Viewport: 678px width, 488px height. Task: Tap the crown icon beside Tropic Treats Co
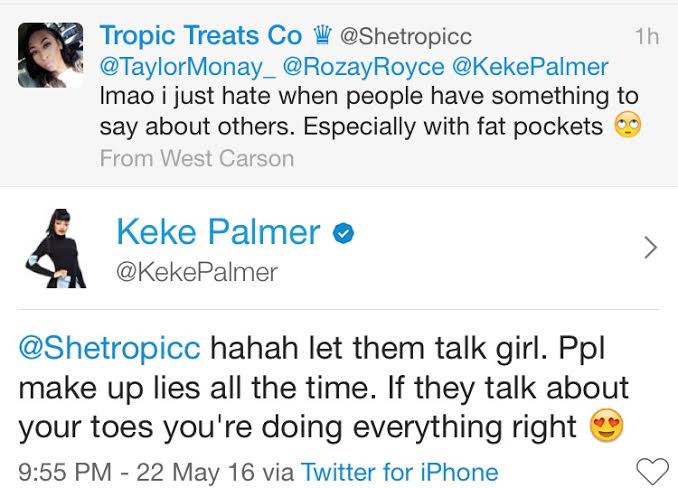click(323, 37)
